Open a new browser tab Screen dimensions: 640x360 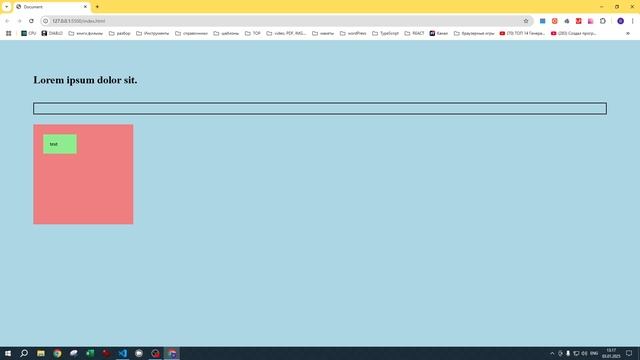pyautogui.click(x=97, y=7)
